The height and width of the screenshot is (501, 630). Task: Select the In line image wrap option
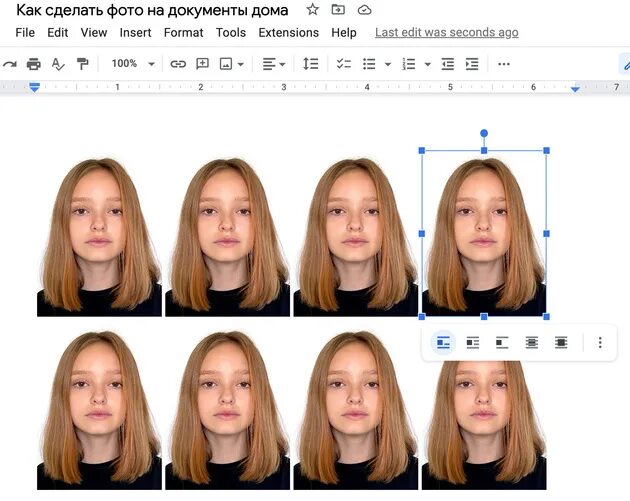(x=443, y=343)
